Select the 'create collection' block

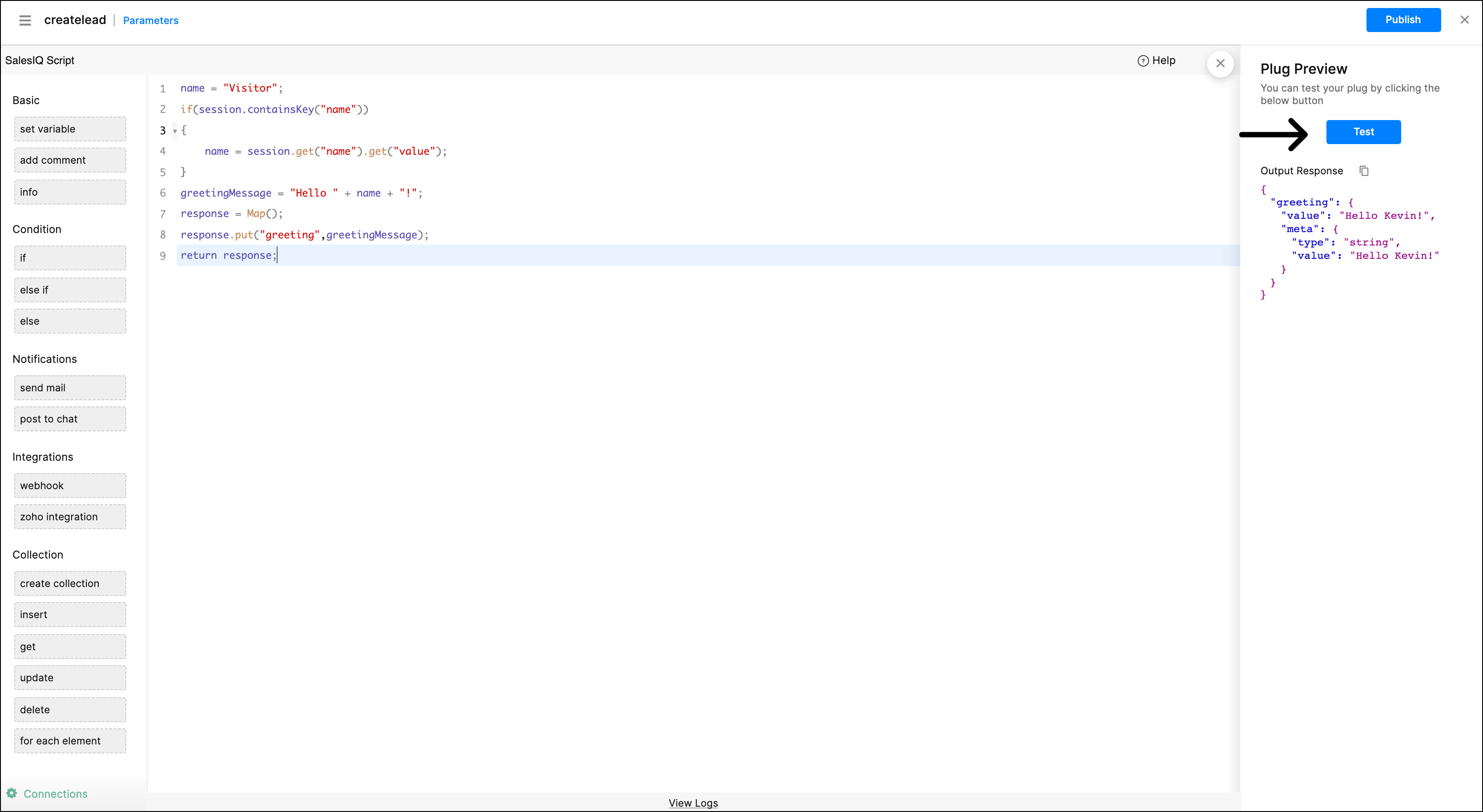coord(70,583)
